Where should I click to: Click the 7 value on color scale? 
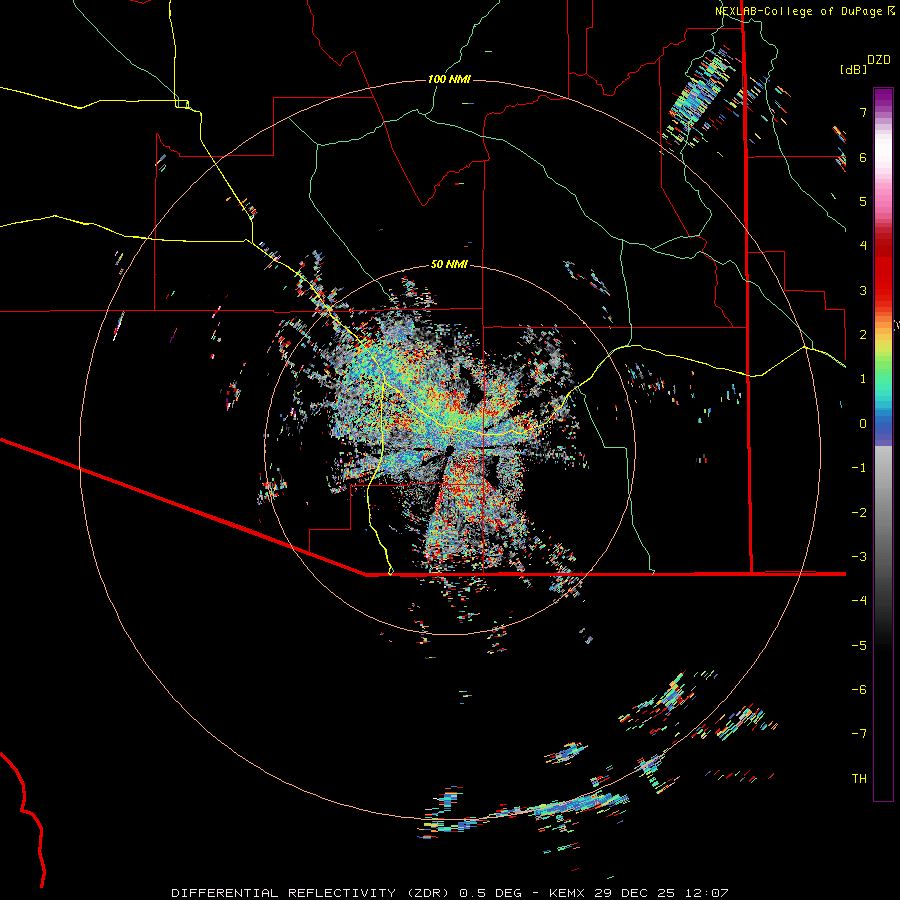pos(863,112)
